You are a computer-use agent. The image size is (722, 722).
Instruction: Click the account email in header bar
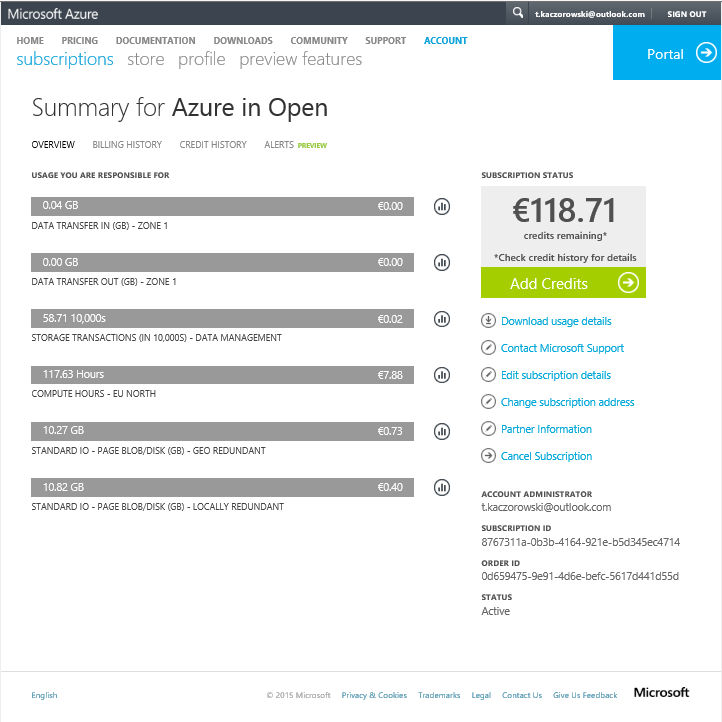(589, 14)
